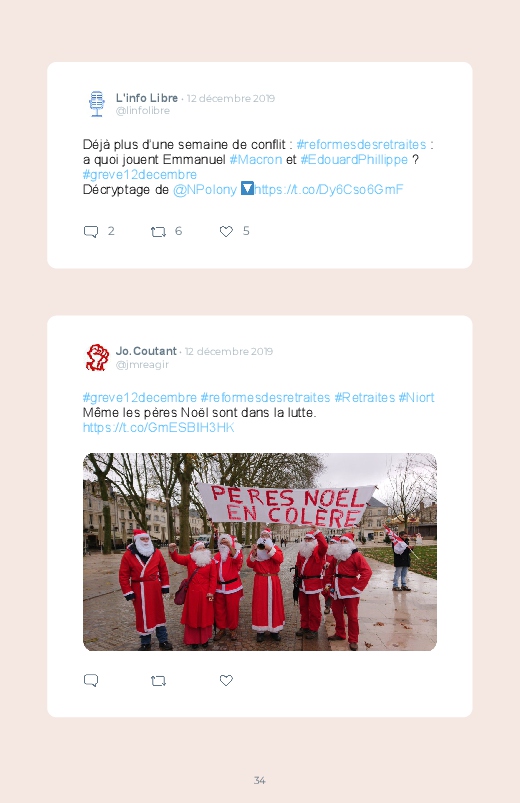This screenshot has height=803, width=520.
Task: Retweet the Jo.Coutant Pères Noël tweet
Action: pos(158,681)
